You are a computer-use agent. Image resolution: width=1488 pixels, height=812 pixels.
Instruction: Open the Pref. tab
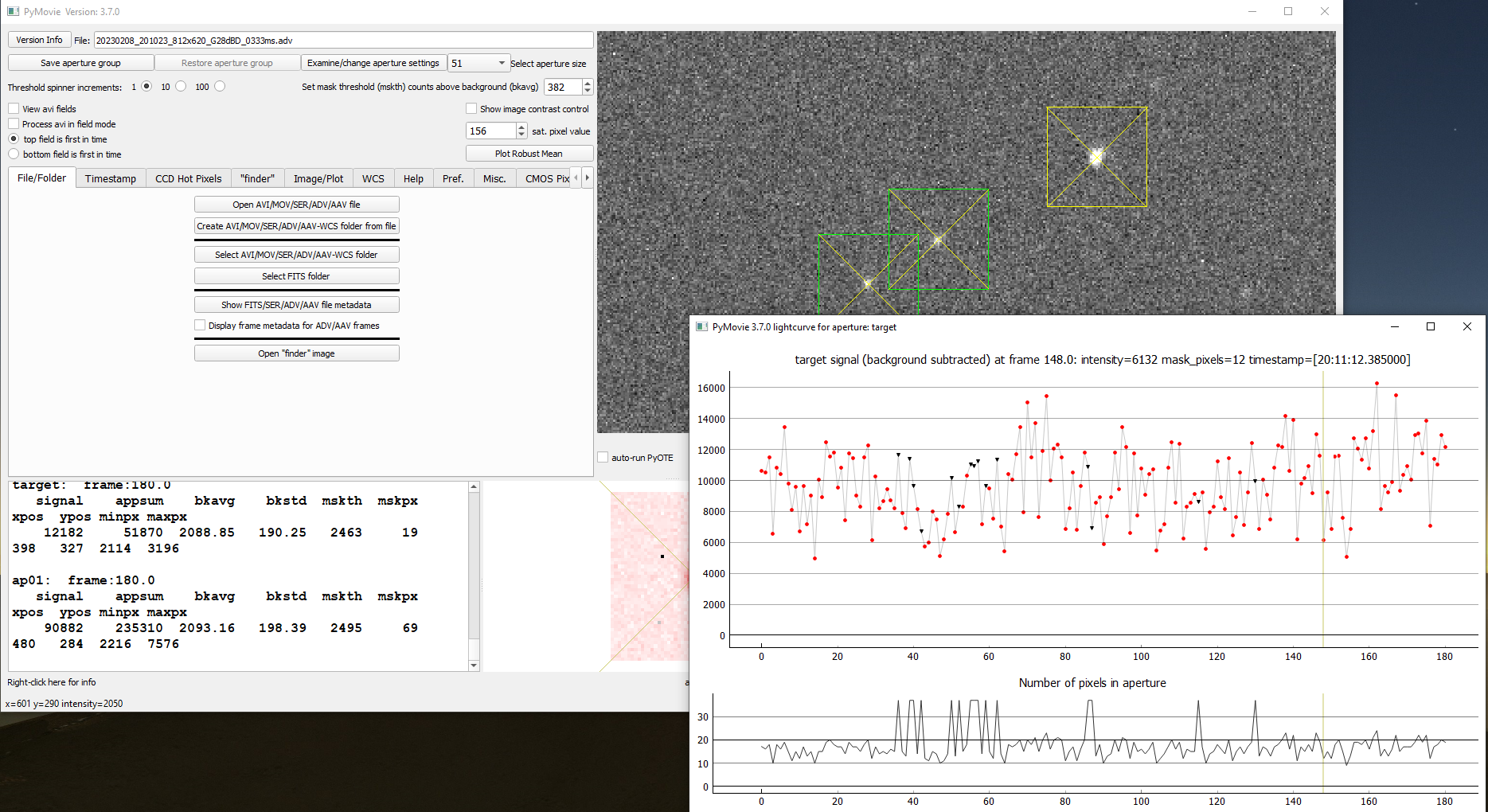click(x=453, y=178)
